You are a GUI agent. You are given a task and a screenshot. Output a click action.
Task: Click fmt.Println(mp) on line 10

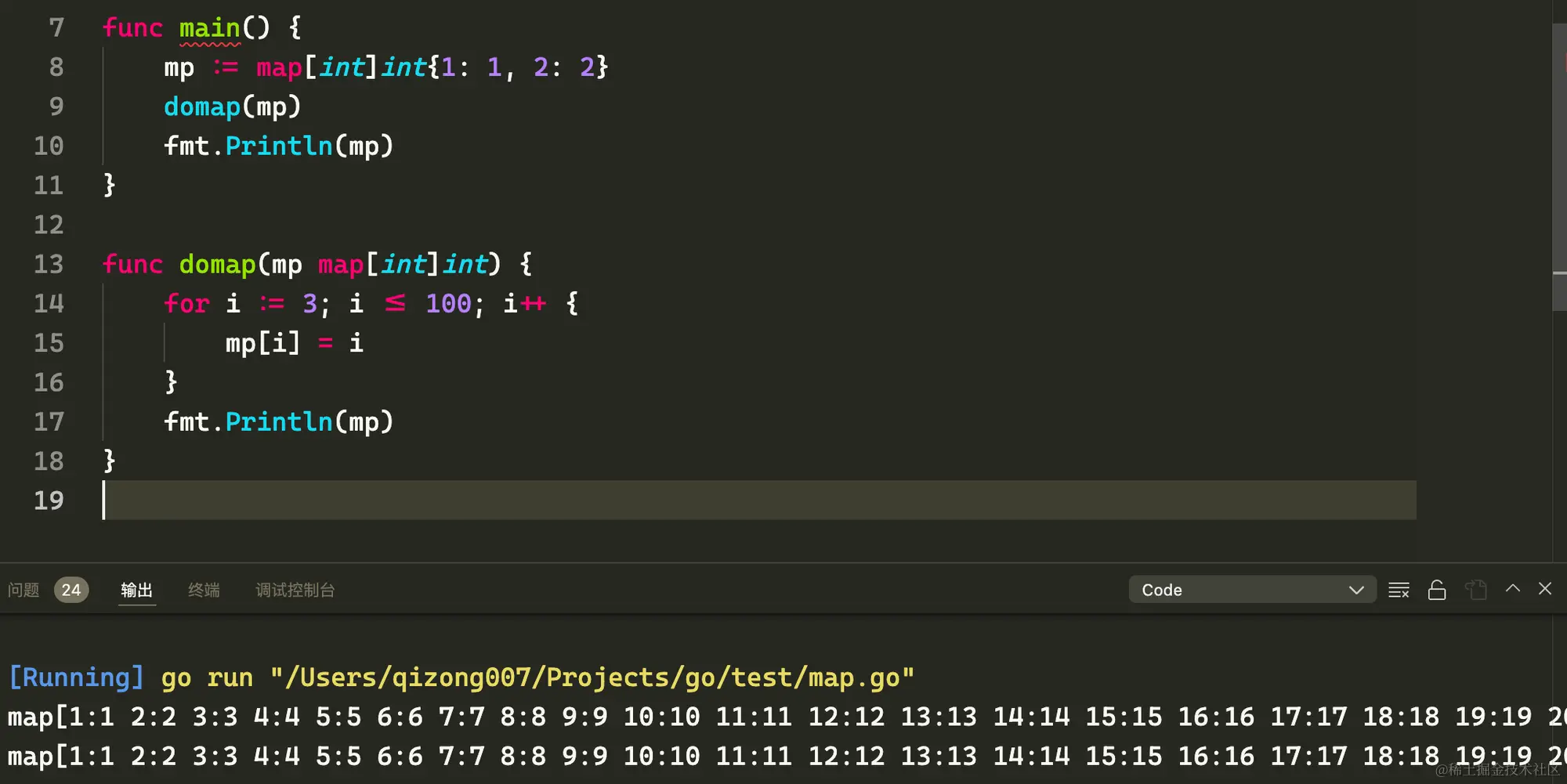(x=278, y=146)
